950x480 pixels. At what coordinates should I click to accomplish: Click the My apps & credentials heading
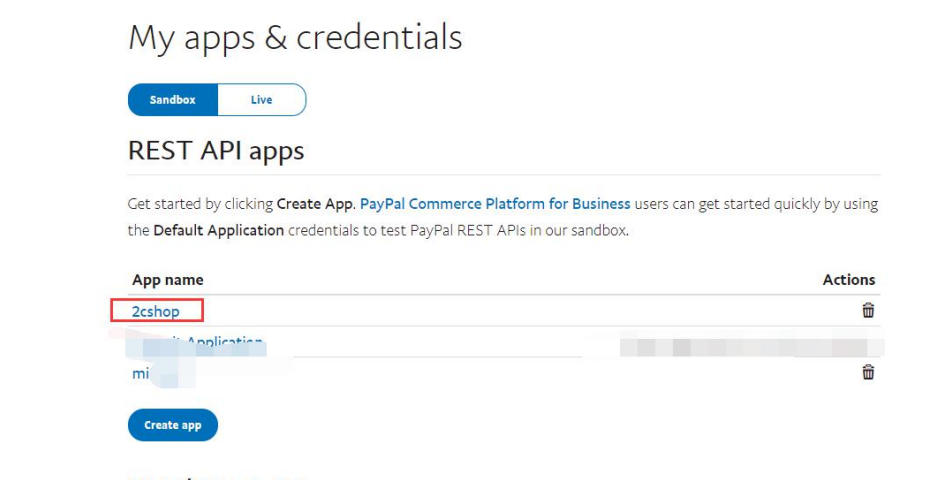tap(295, 38)
